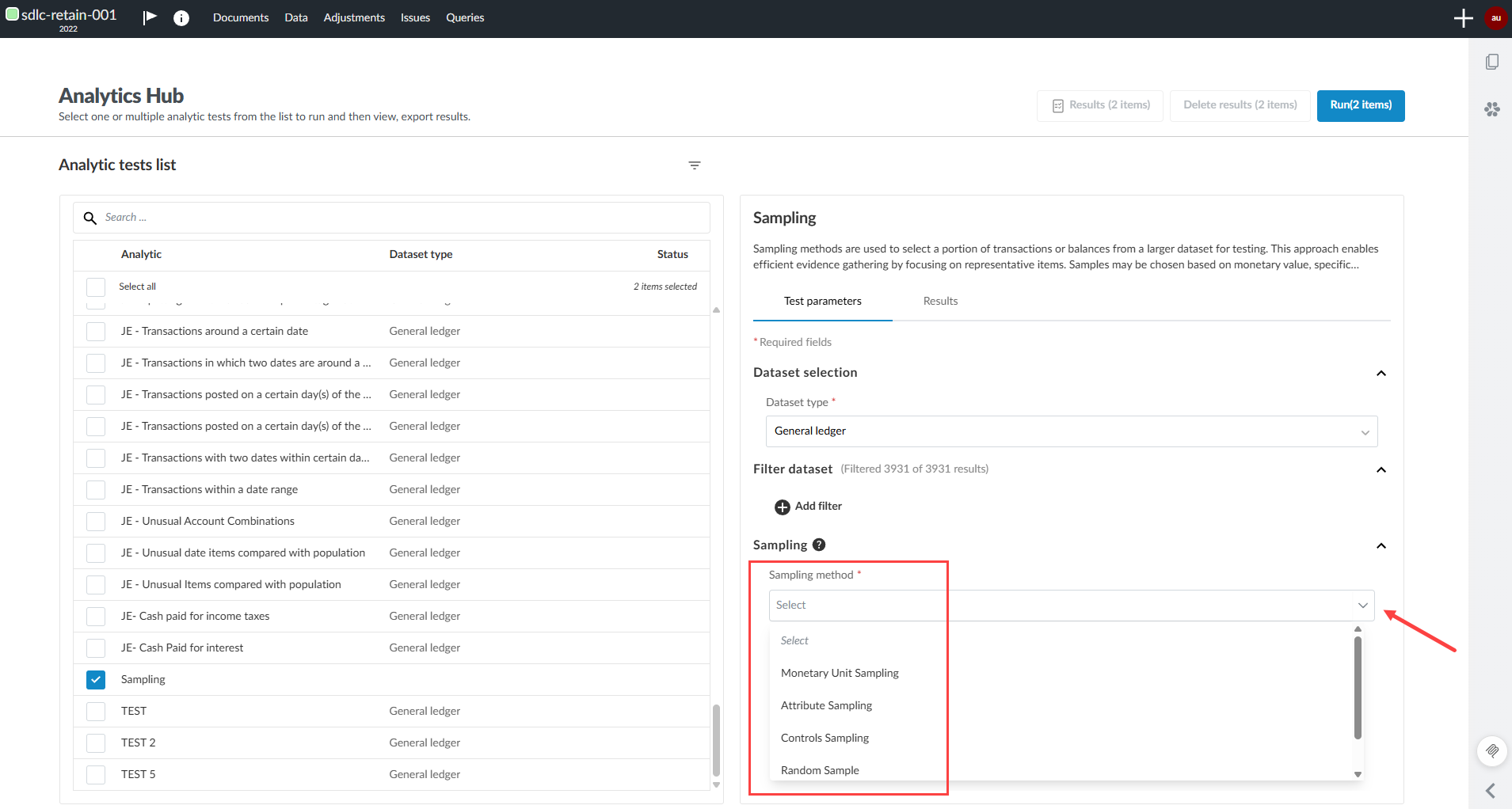The image size is (1512, 809).
Task: Tick the JE - Unusual Account Combinations checkbox
Action: pyautogui.click(x=96, y=521)
